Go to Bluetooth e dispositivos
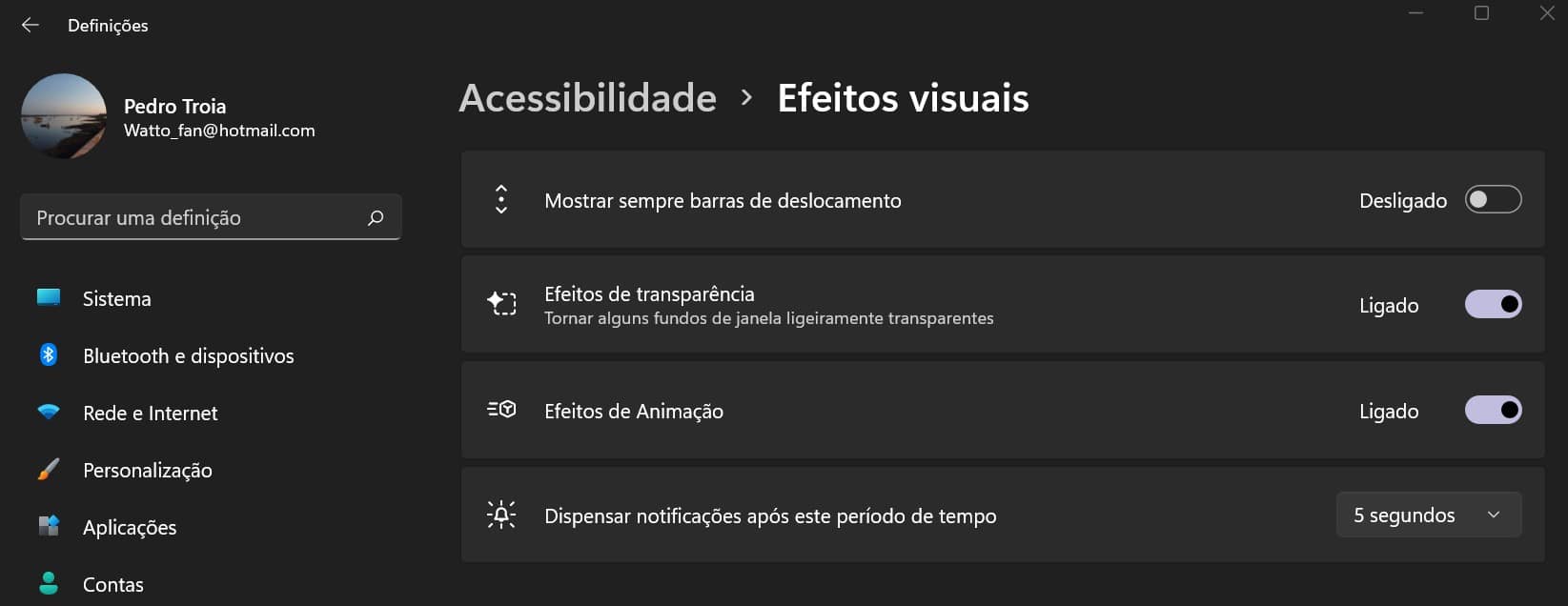Viewport: 1568px width, 606px height. pyautogui.click(x=188, y=356)
